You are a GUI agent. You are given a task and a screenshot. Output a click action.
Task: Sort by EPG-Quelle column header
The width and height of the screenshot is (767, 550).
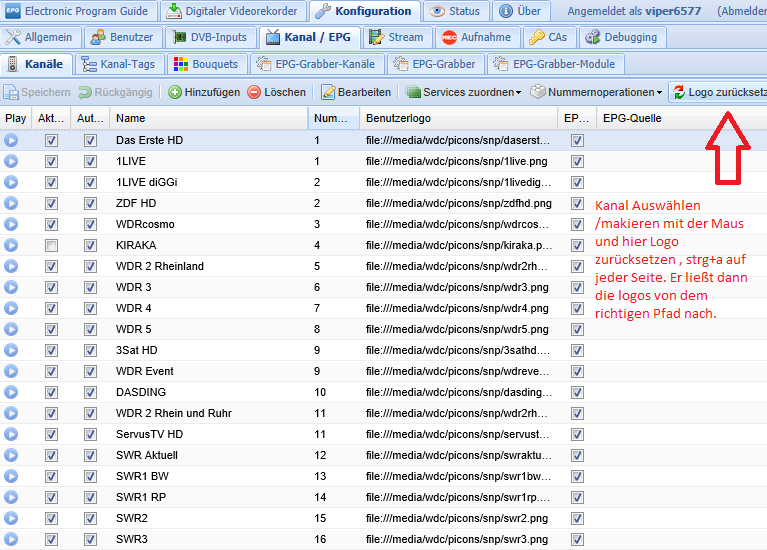(x=682, y=118)
